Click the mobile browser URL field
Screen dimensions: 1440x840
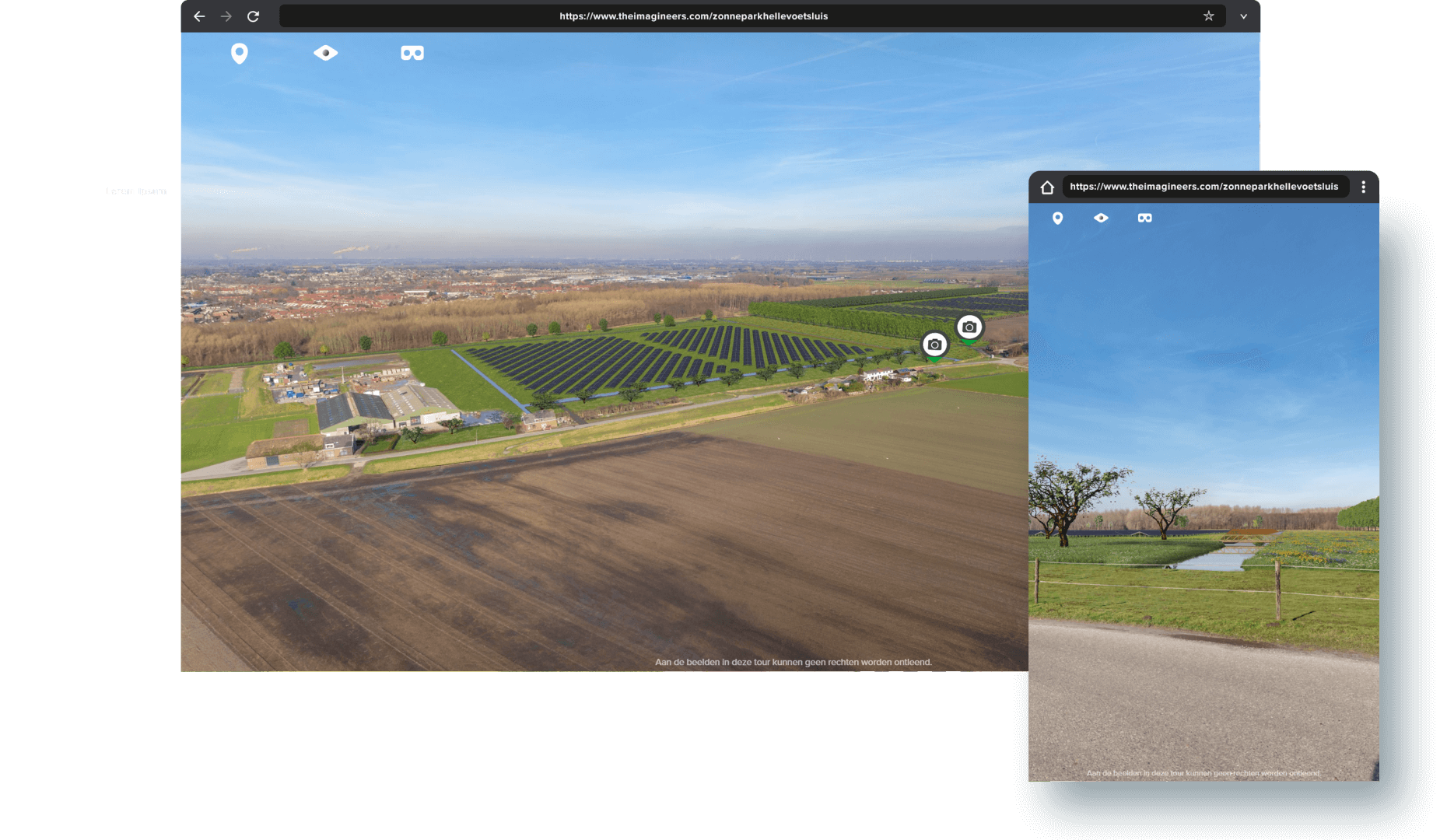coord(1204,187)
